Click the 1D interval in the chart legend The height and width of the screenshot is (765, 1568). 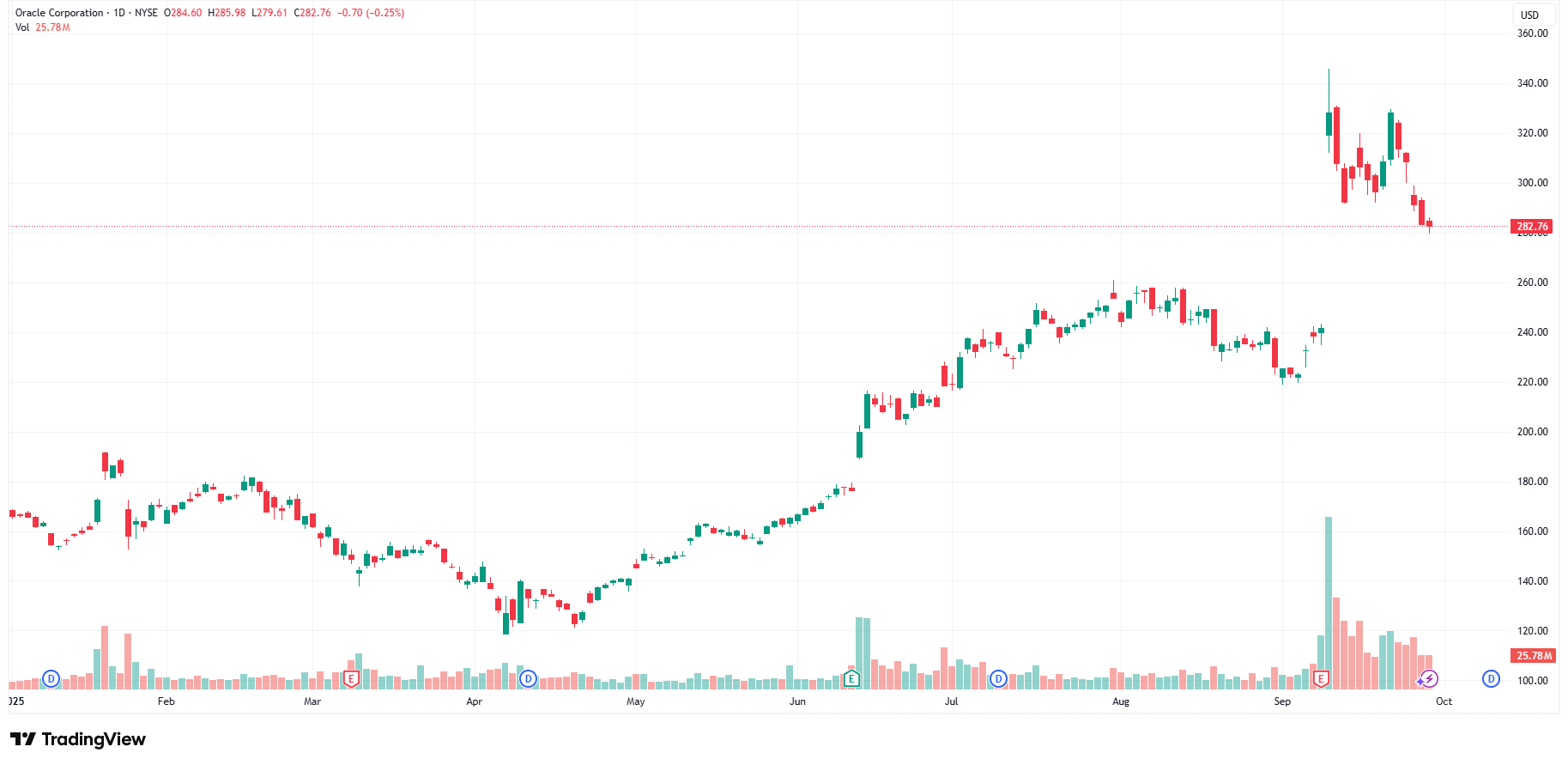click(119, 13)
